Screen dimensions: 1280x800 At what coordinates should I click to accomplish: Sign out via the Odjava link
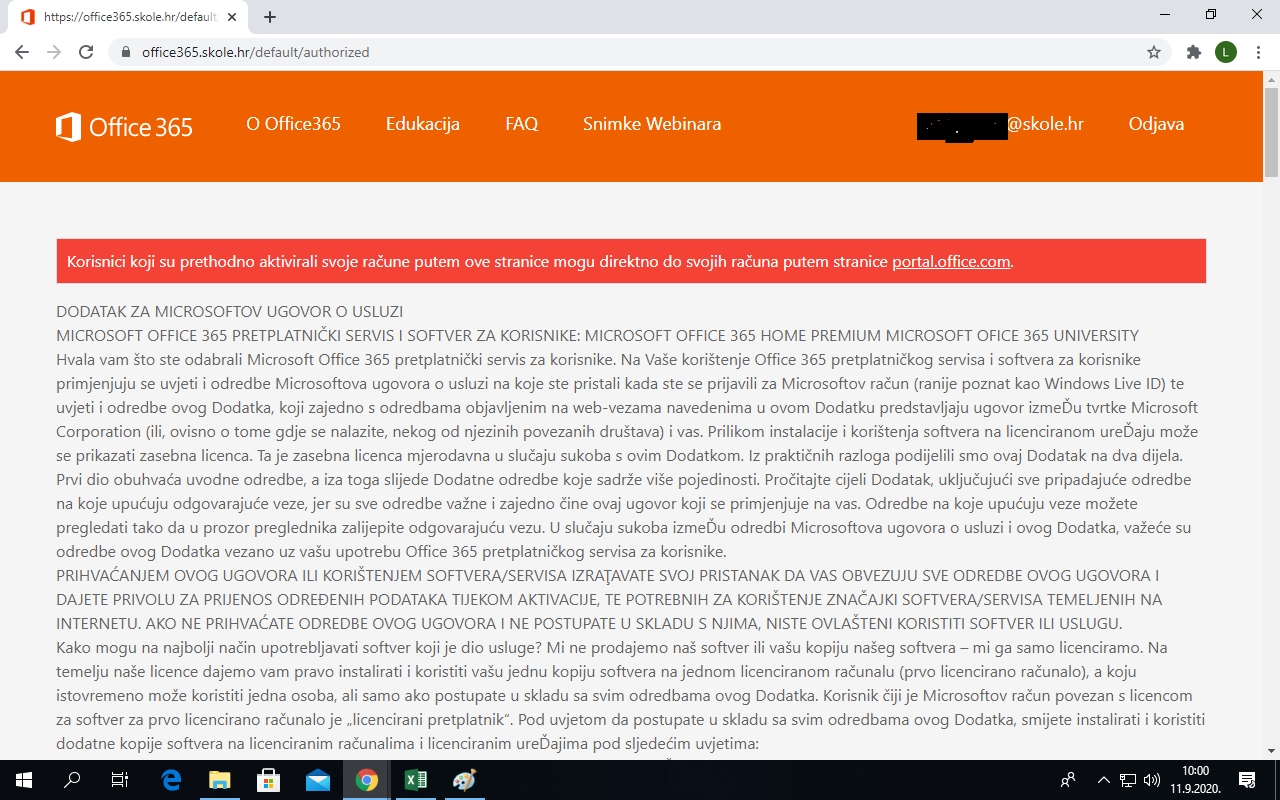[1156, 124]
